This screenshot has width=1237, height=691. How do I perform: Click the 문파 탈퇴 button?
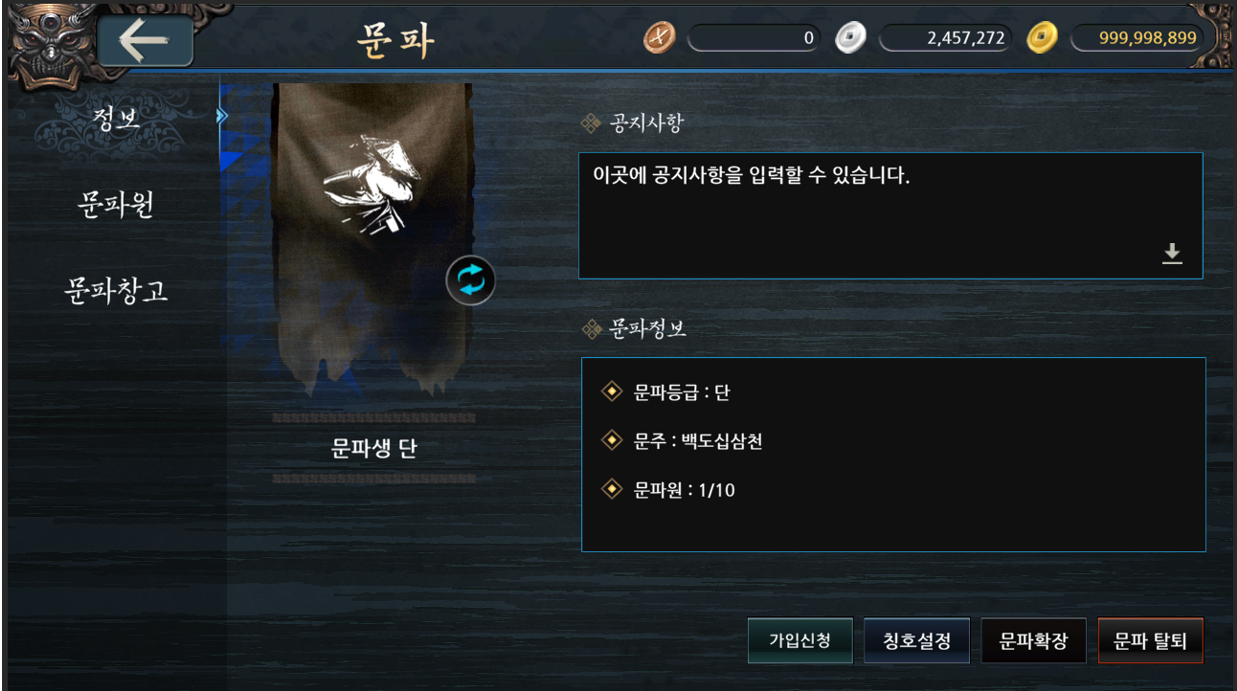[x=1151, y=641]
